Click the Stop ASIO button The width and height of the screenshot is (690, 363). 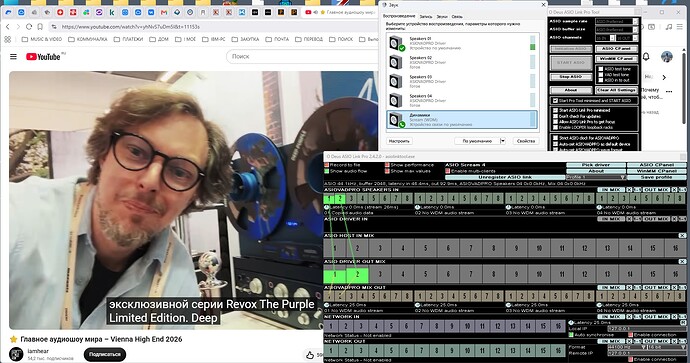pyautogui.click(x=571, y=77)
